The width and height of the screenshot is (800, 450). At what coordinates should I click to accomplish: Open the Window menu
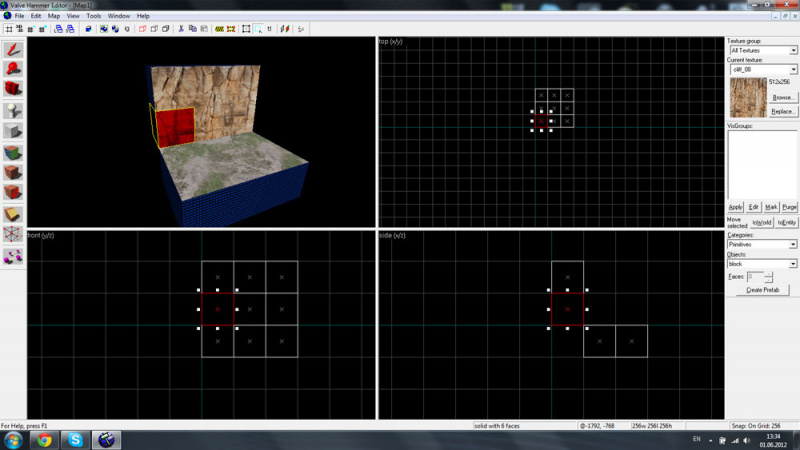pyautogui.click(x=119, y=16)
